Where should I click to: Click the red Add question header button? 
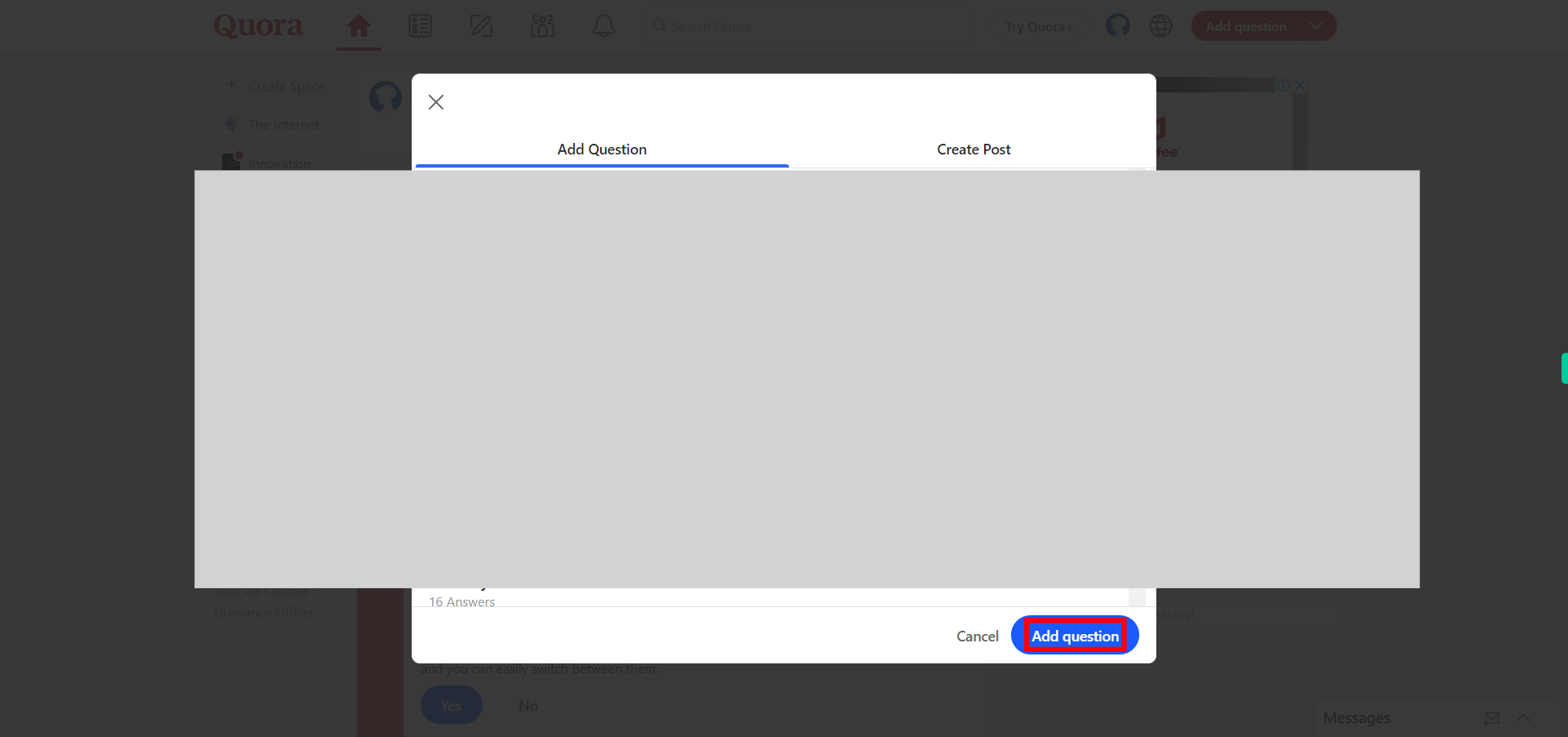tap(1246, 26)
